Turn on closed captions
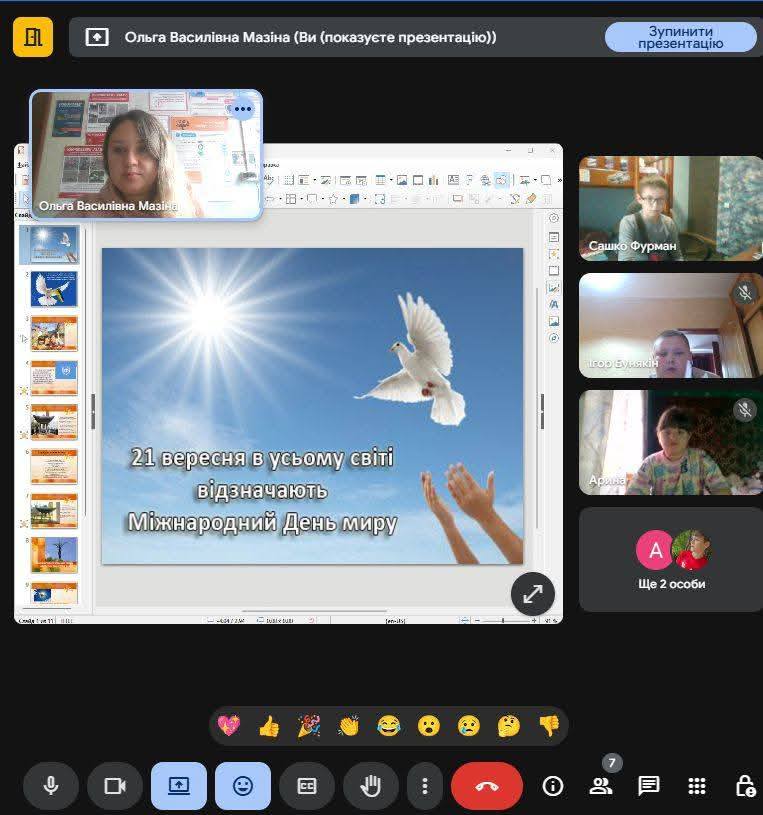Image resolution: width=763 pixels, height=815 pixels. (x=307, y=786)
